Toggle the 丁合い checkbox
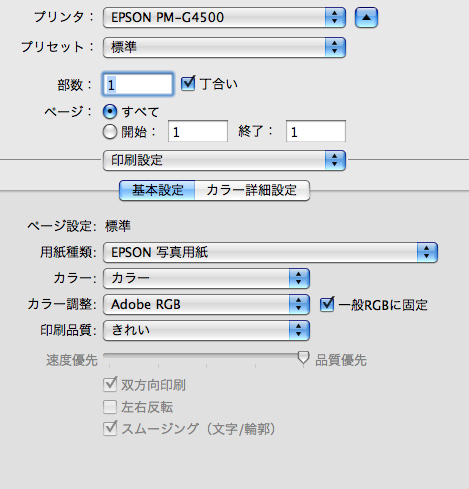This screenshot has width=469, height=489. tap(188, 83)
